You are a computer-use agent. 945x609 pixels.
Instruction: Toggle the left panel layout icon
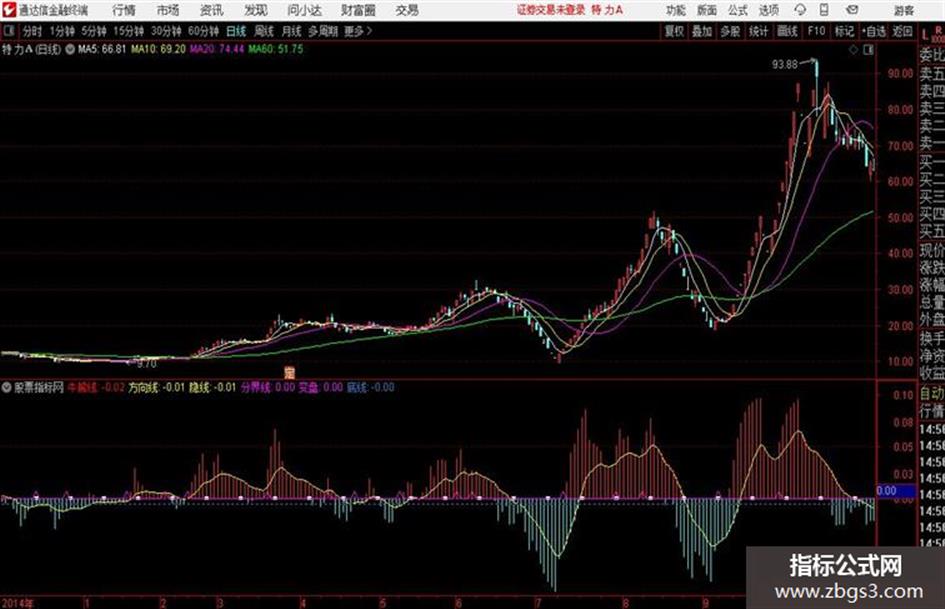point(9,31)
